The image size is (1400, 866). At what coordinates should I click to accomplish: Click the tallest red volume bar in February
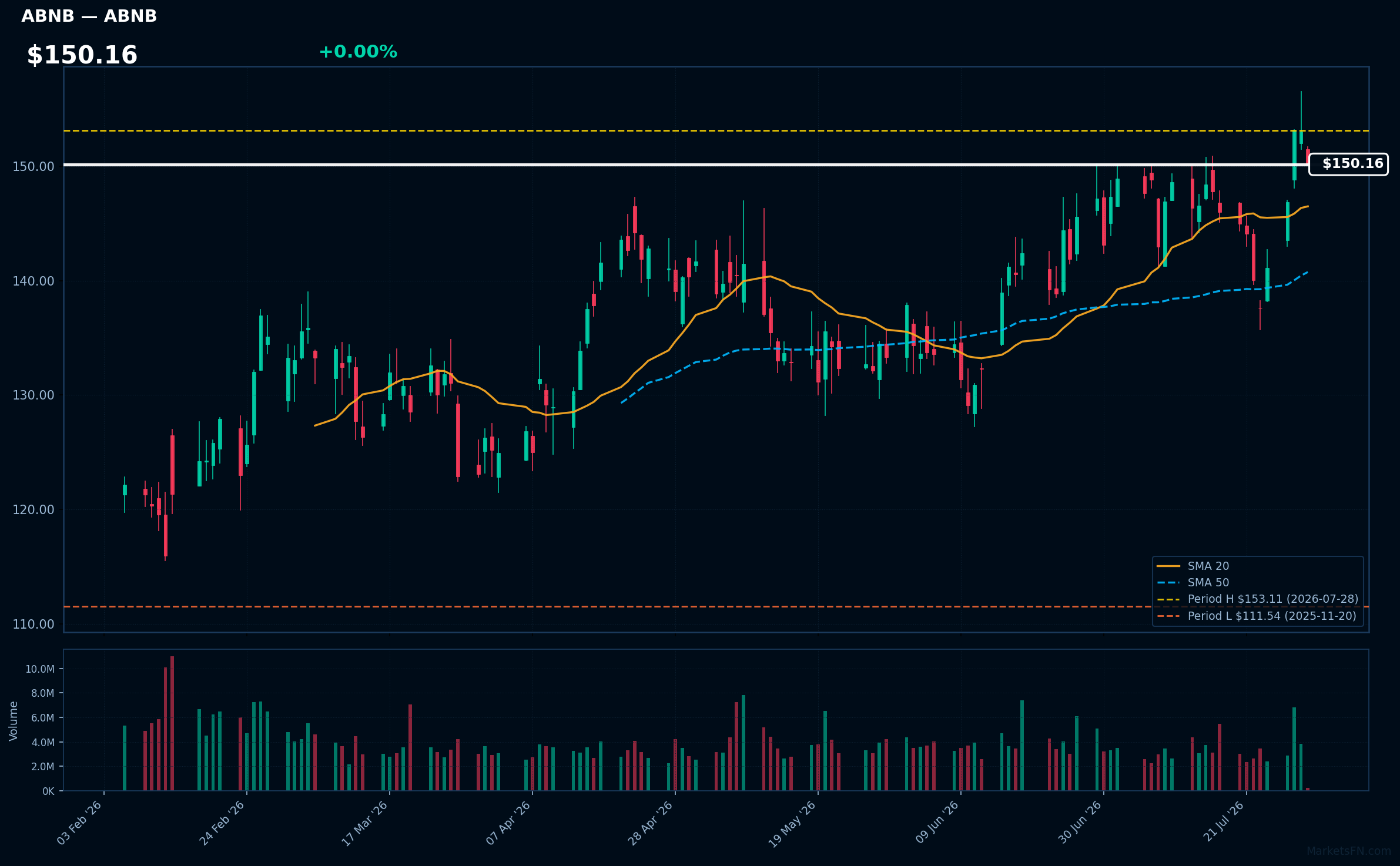tap(172, 723)
